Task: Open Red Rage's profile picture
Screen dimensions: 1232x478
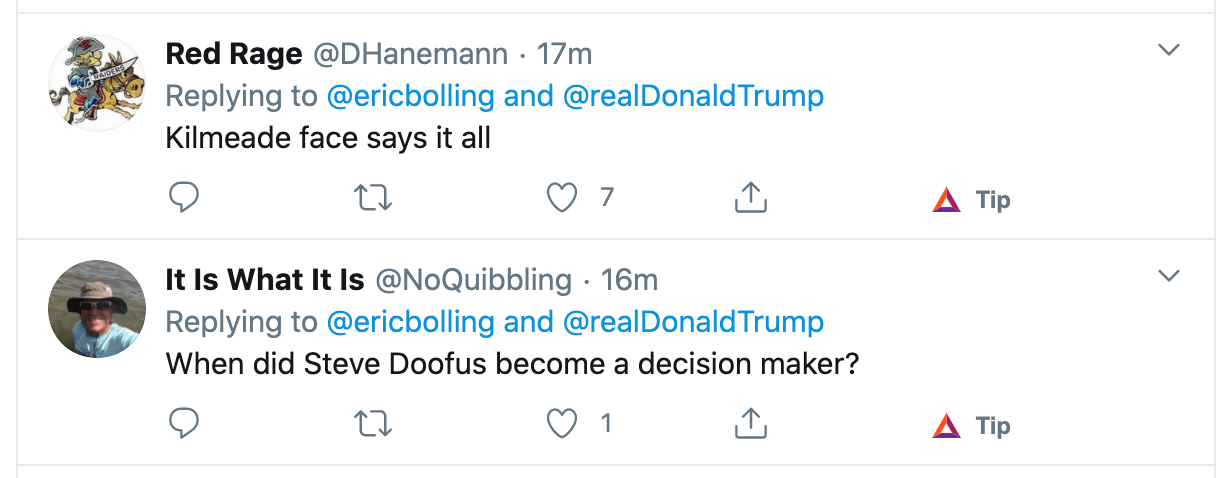Action: (x=97, y=84)
